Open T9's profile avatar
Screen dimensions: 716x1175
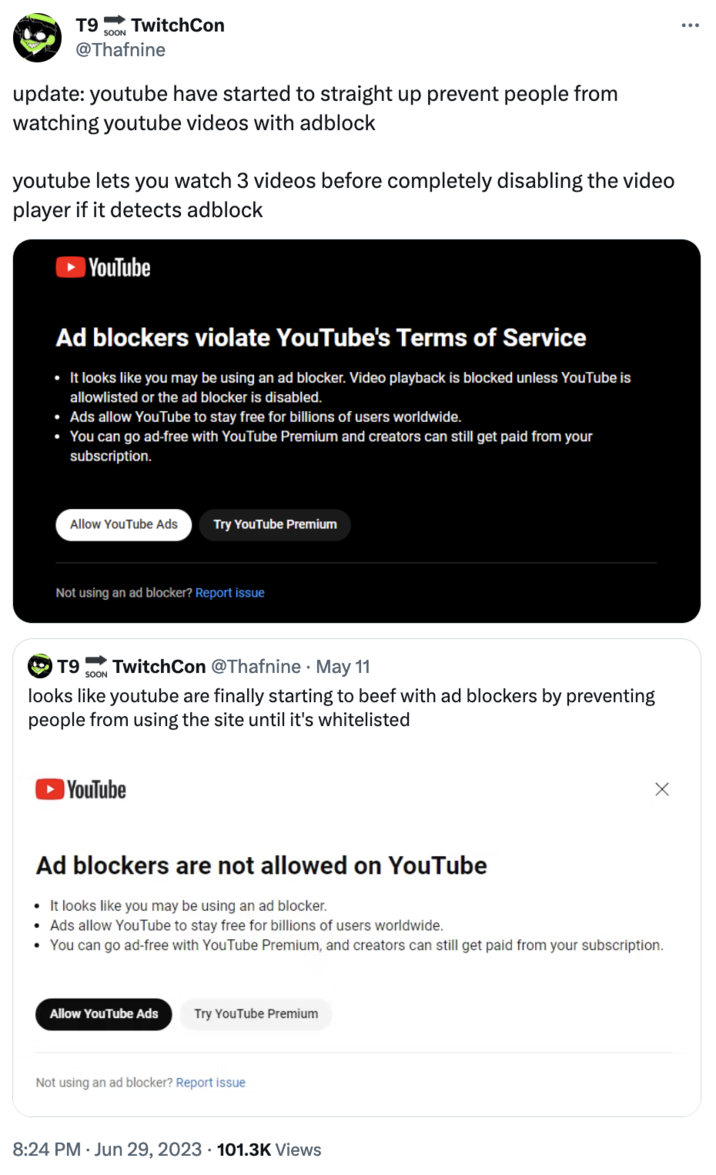point(37,37)
